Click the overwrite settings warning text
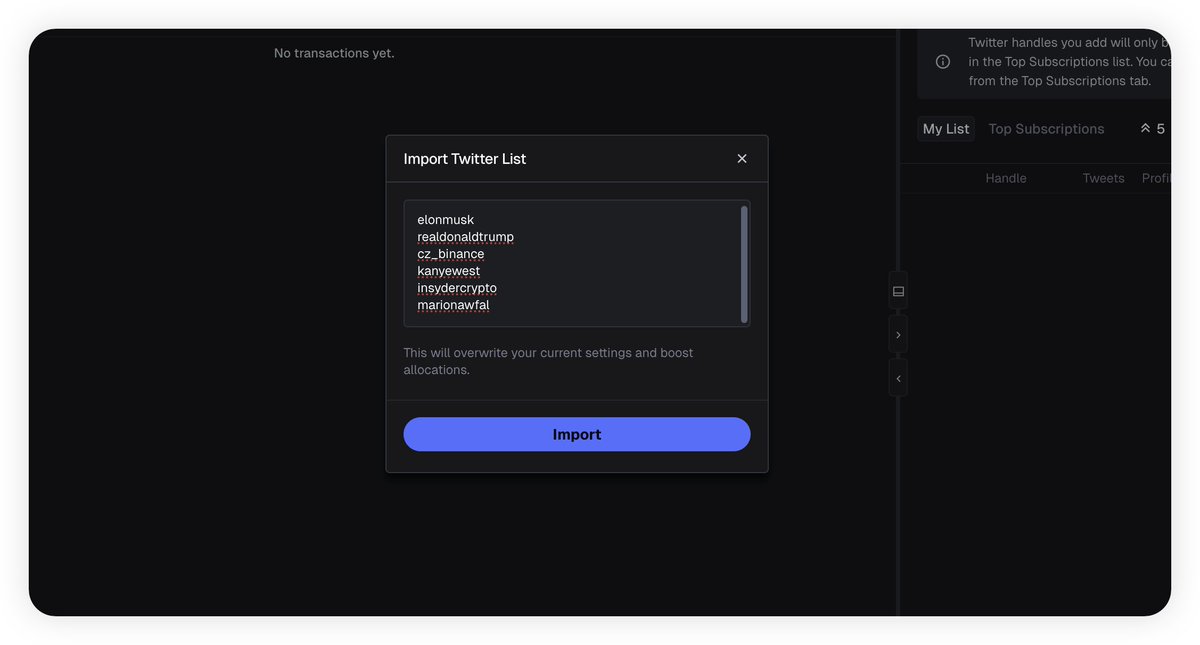The width and height of the screenshot is (1200, 645). coord(548,361)
